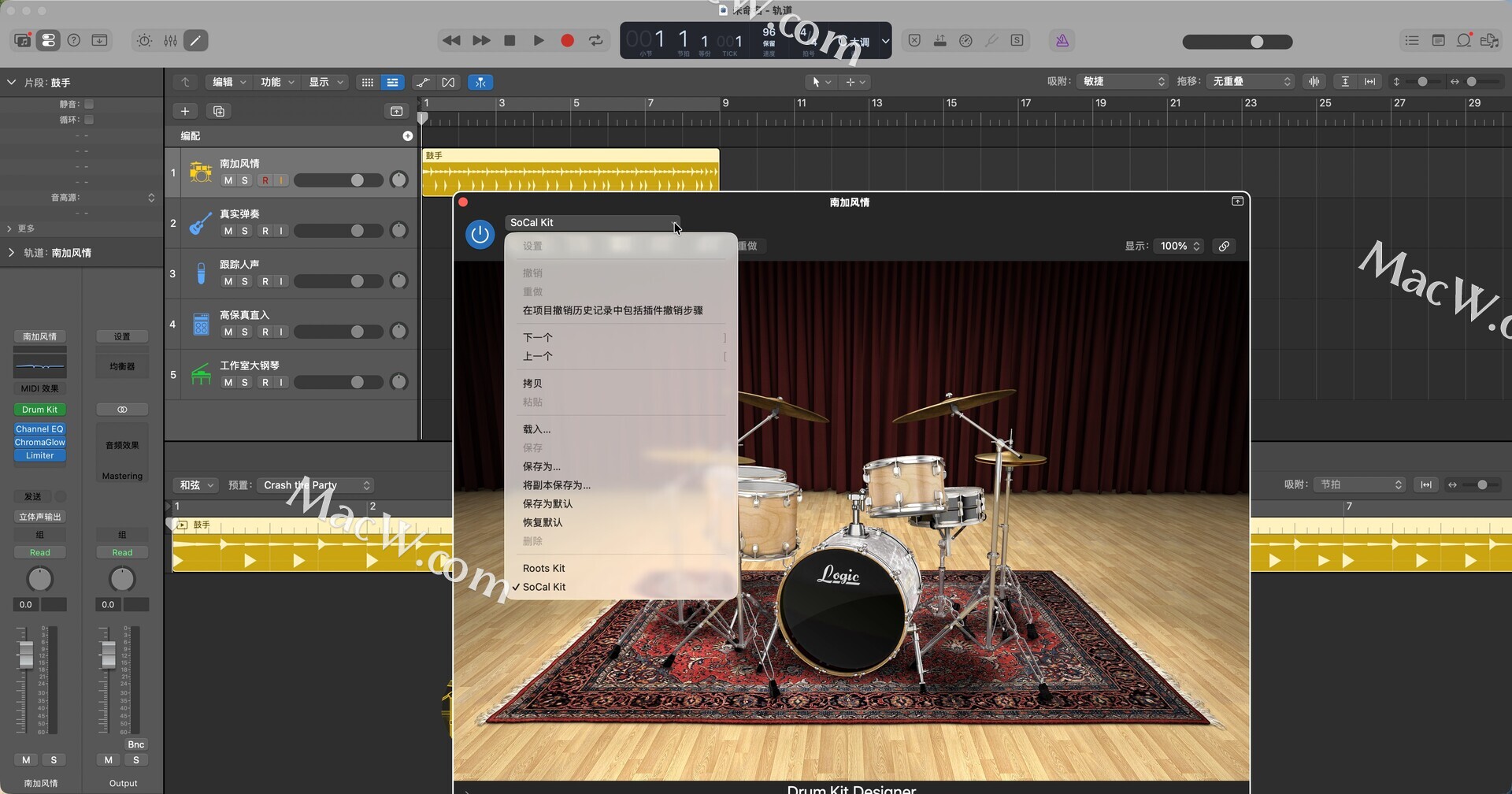This screenshot has height=794, width=1512.
Task: Click the plugin power bypass button
Action: [x=480, y=235]
